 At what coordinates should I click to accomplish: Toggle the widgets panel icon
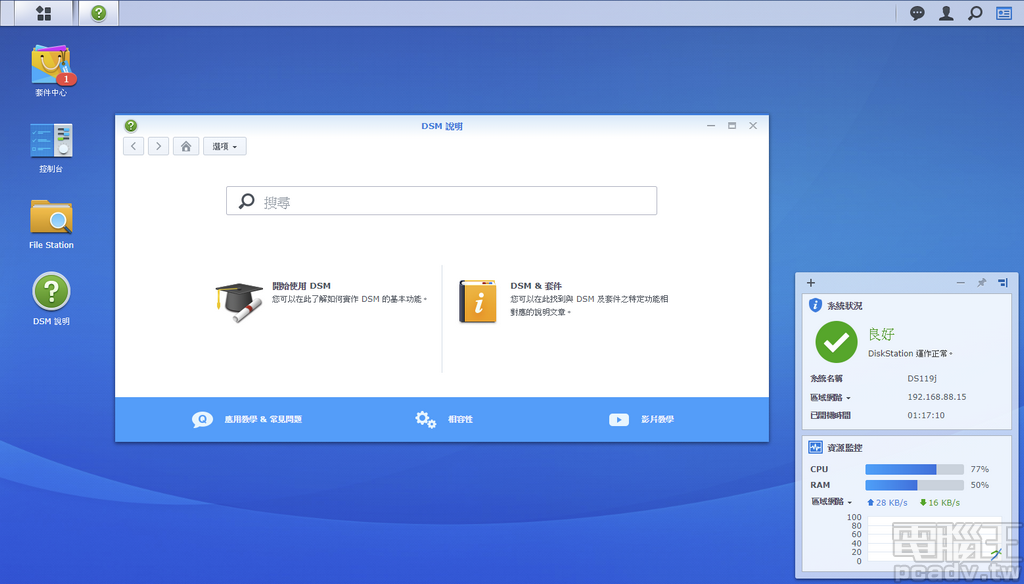pyautogui.click(x=1003, y=13)
